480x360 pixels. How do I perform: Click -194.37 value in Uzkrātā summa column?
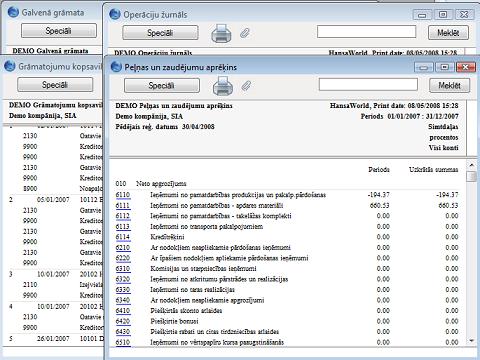pos(447,195)
